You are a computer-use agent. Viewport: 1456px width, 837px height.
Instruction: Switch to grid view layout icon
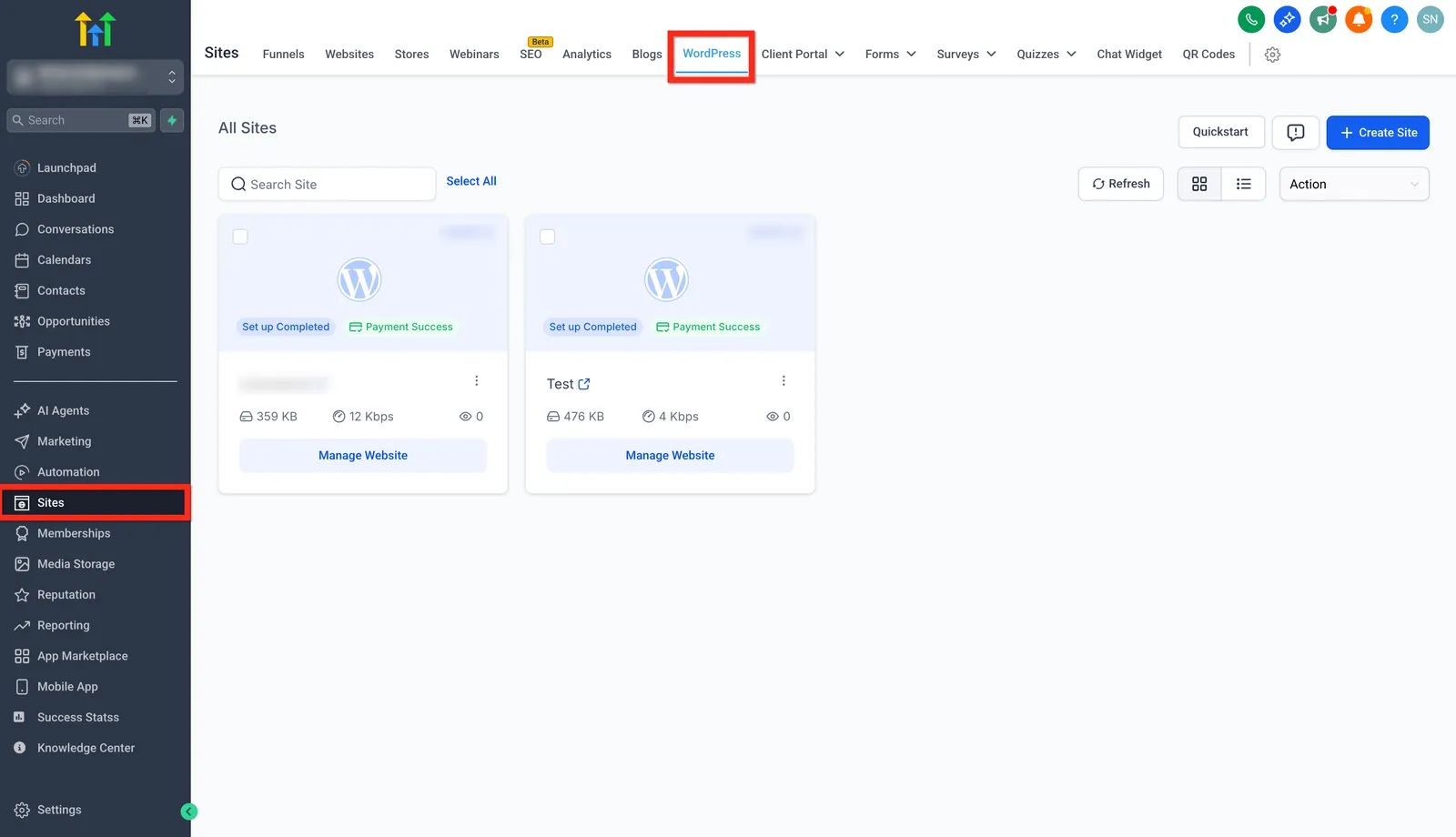pos(1199,184)
